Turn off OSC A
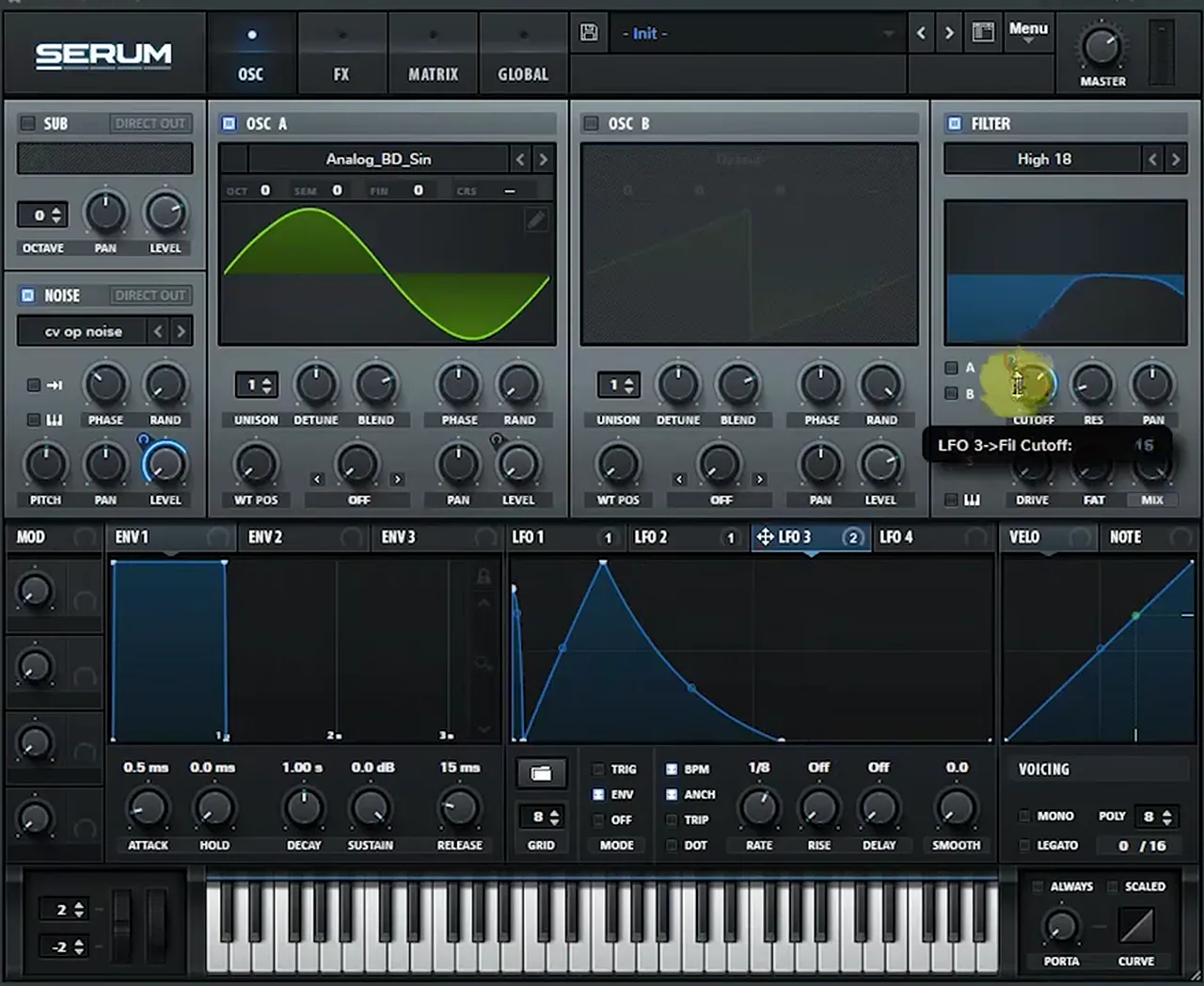1204x986 pixels. pos(229,123)
